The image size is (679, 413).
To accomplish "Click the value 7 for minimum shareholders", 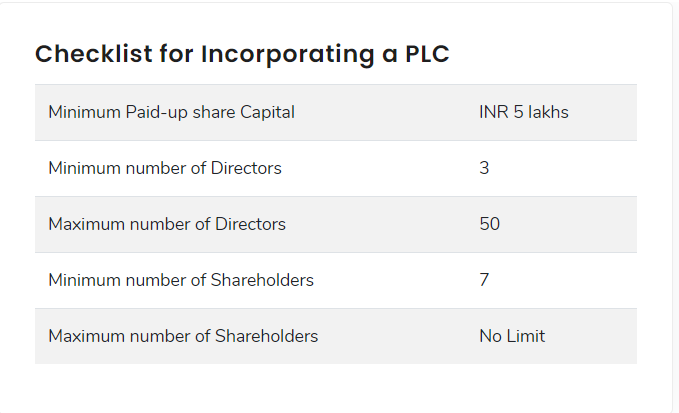I will [484, 280].
